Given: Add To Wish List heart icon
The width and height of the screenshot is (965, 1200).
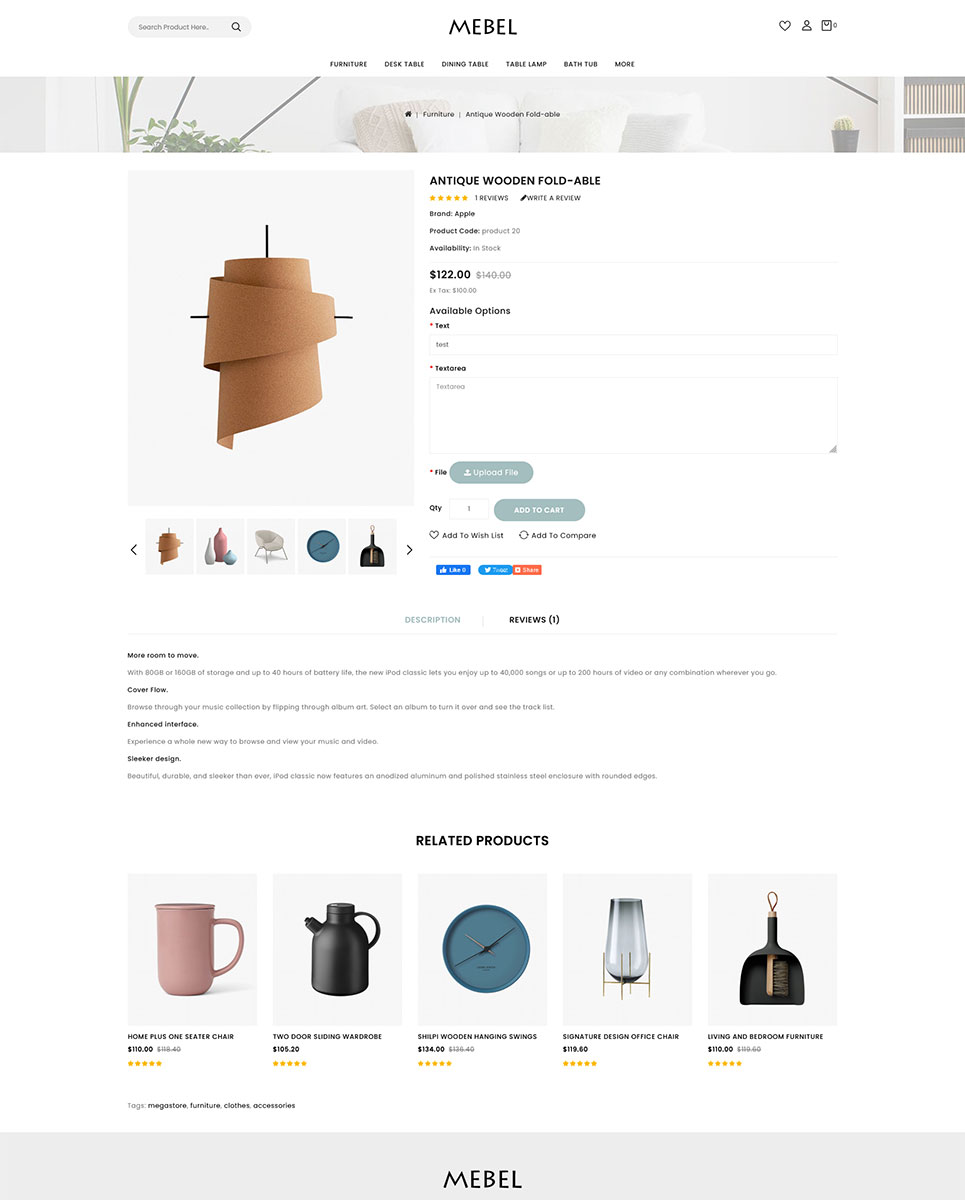Looking at the screenshot, I should coord(434,535).
